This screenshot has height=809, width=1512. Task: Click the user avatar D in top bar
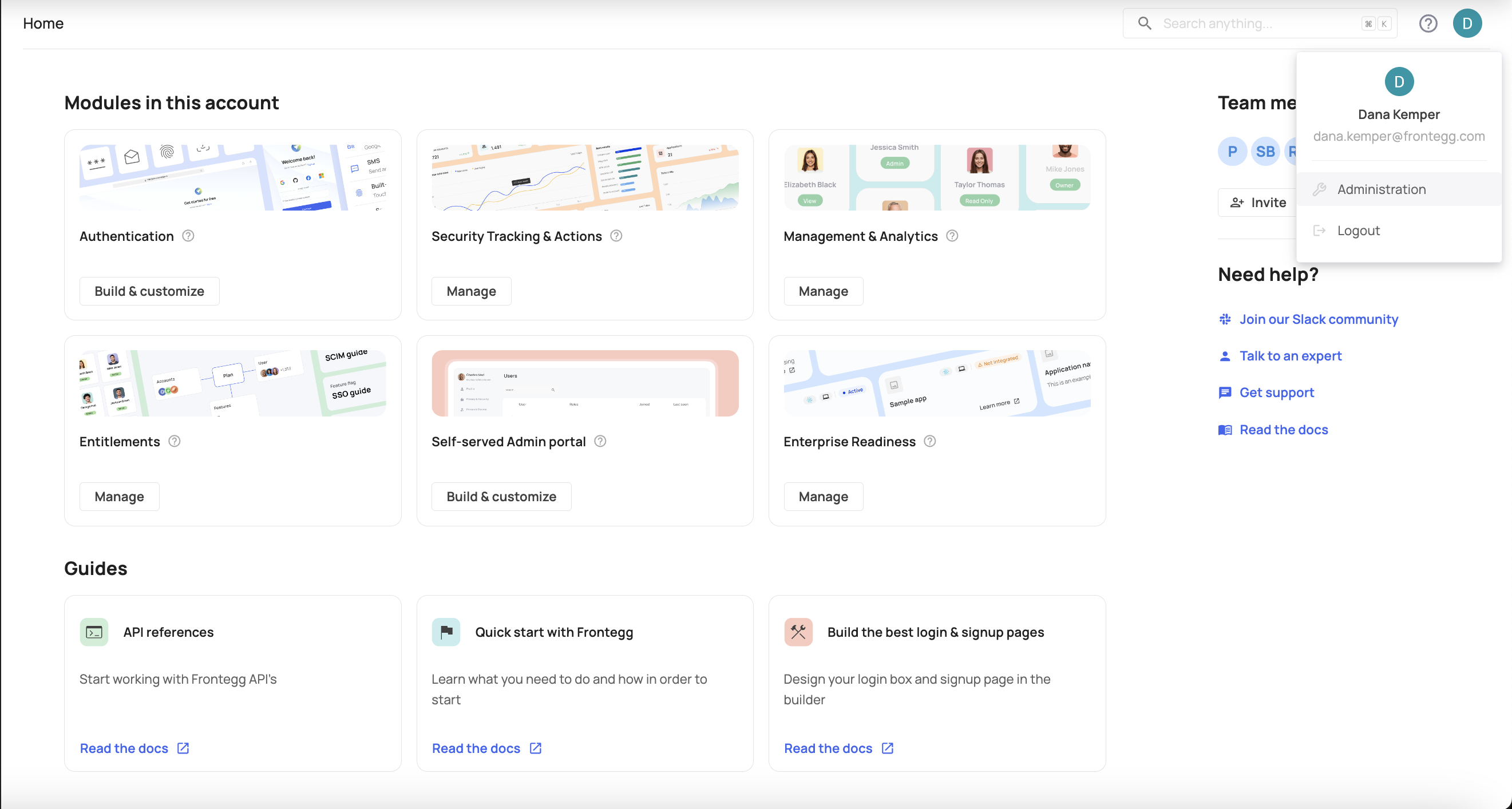click(x=1467, y=23)
